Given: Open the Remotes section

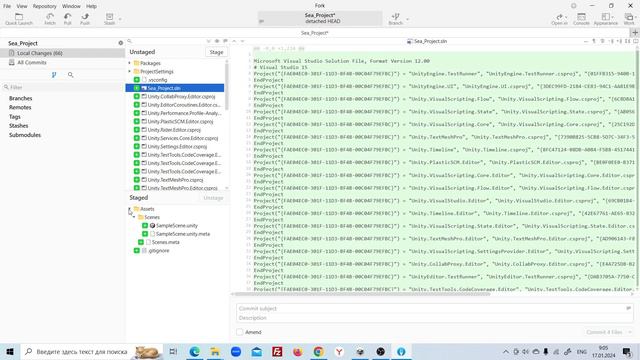Looking at the screenshot, I should coord(20,107).
